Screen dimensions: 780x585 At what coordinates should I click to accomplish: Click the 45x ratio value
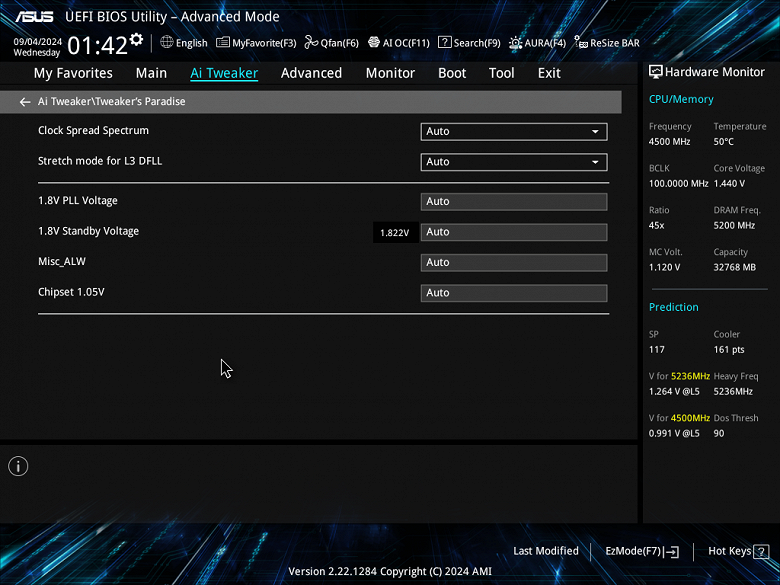coord(657,225)
